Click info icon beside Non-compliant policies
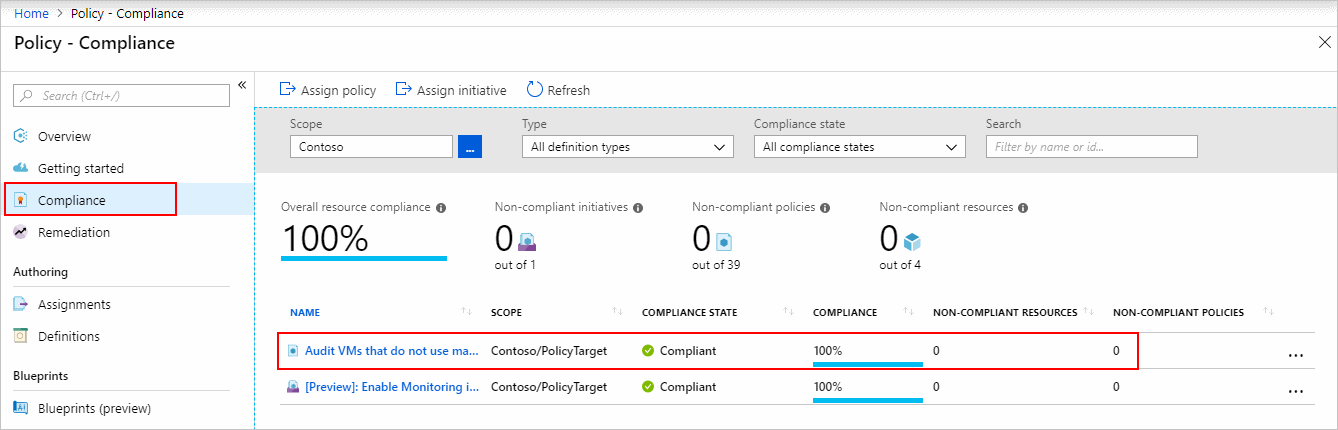1338x430 pixels. click(x=825, y=208)
